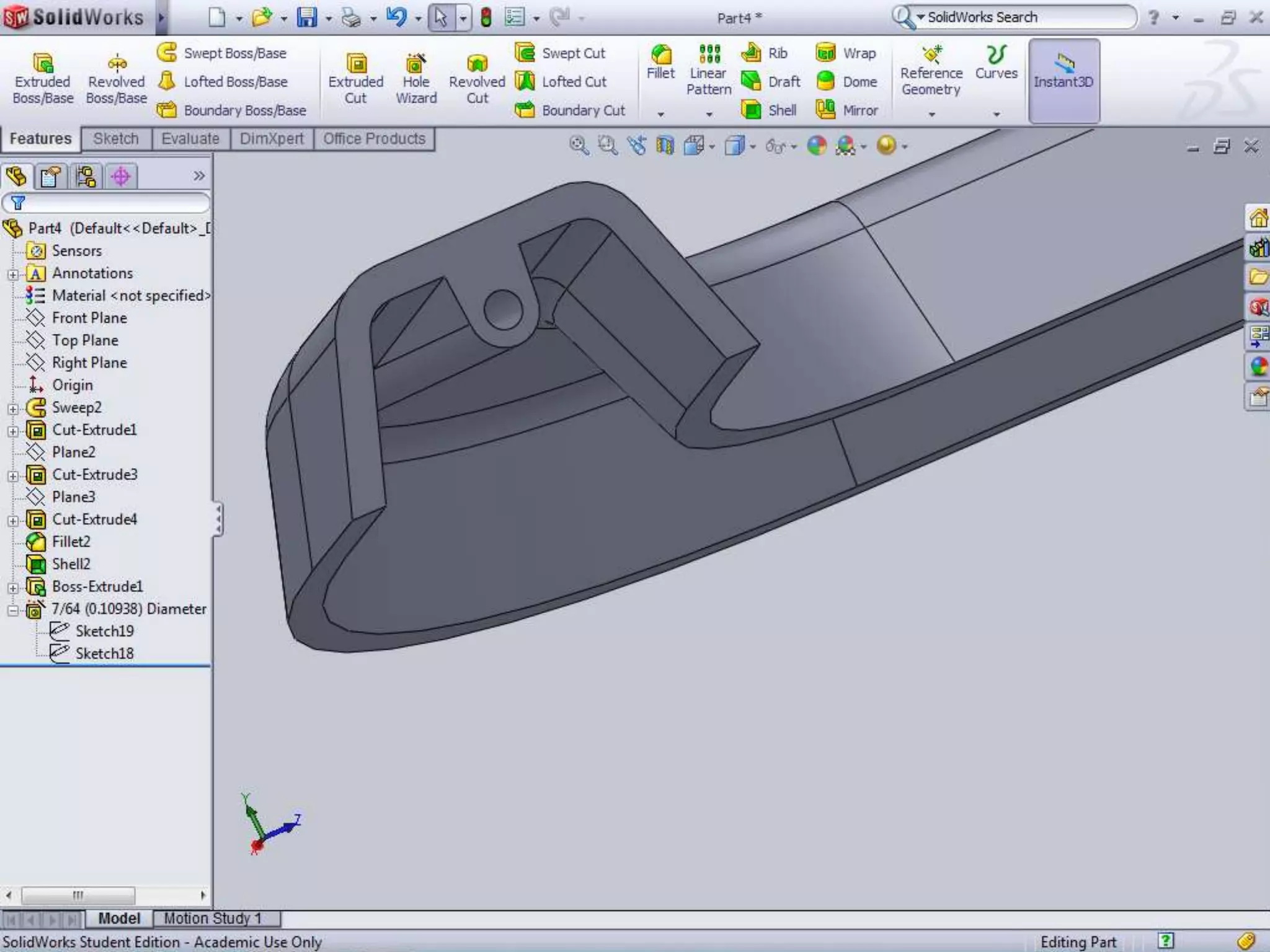This screenshot has height=952, width=1270.
Task: Click the Mirror feature icon
Action: (x=826, y=110)
